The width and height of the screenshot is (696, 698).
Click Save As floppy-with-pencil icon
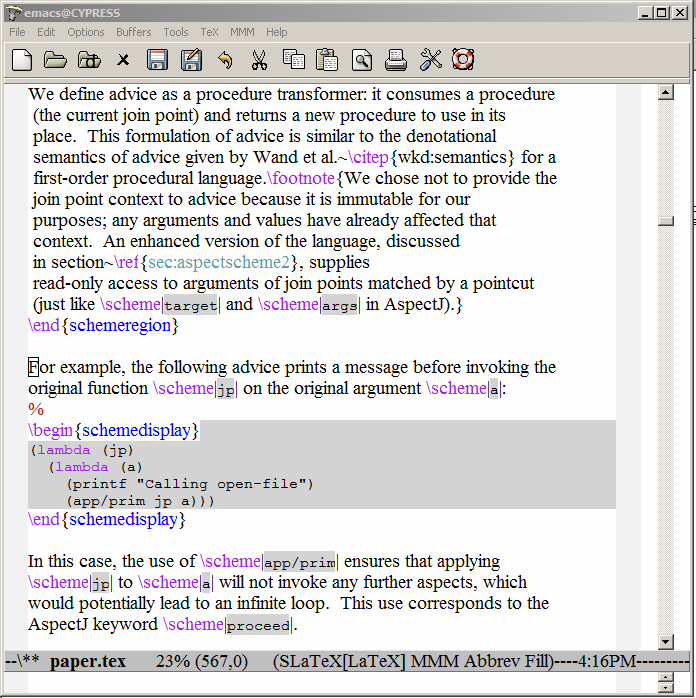191,60
